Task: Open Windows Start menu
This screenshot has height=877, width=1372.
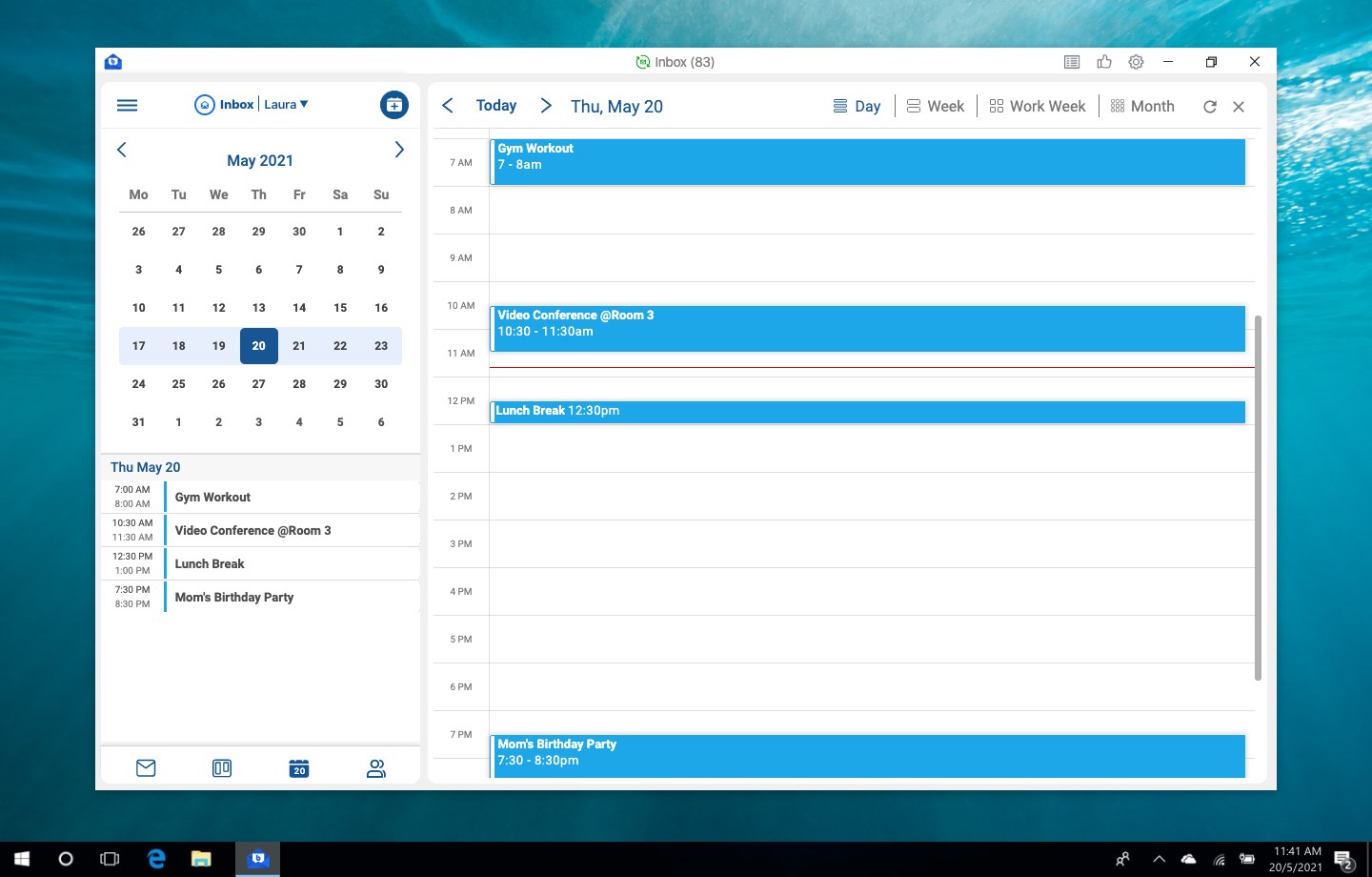Action: [22, 859]
